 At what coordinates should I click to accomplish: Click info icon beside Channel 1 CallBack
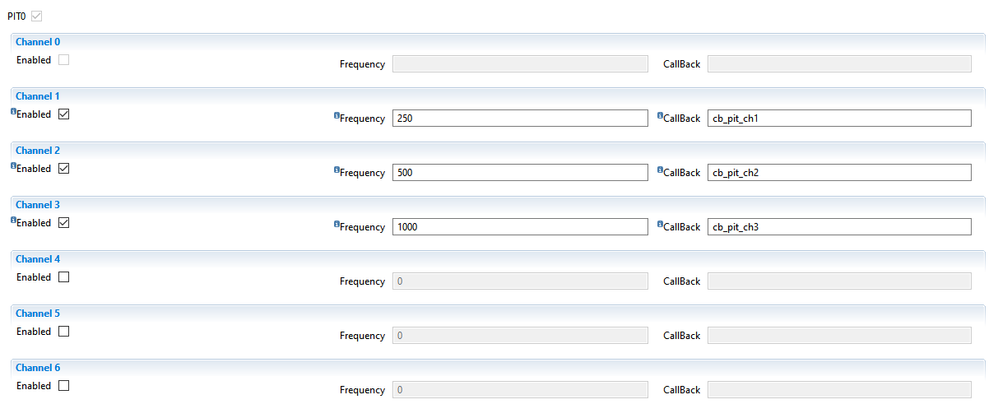660,115
